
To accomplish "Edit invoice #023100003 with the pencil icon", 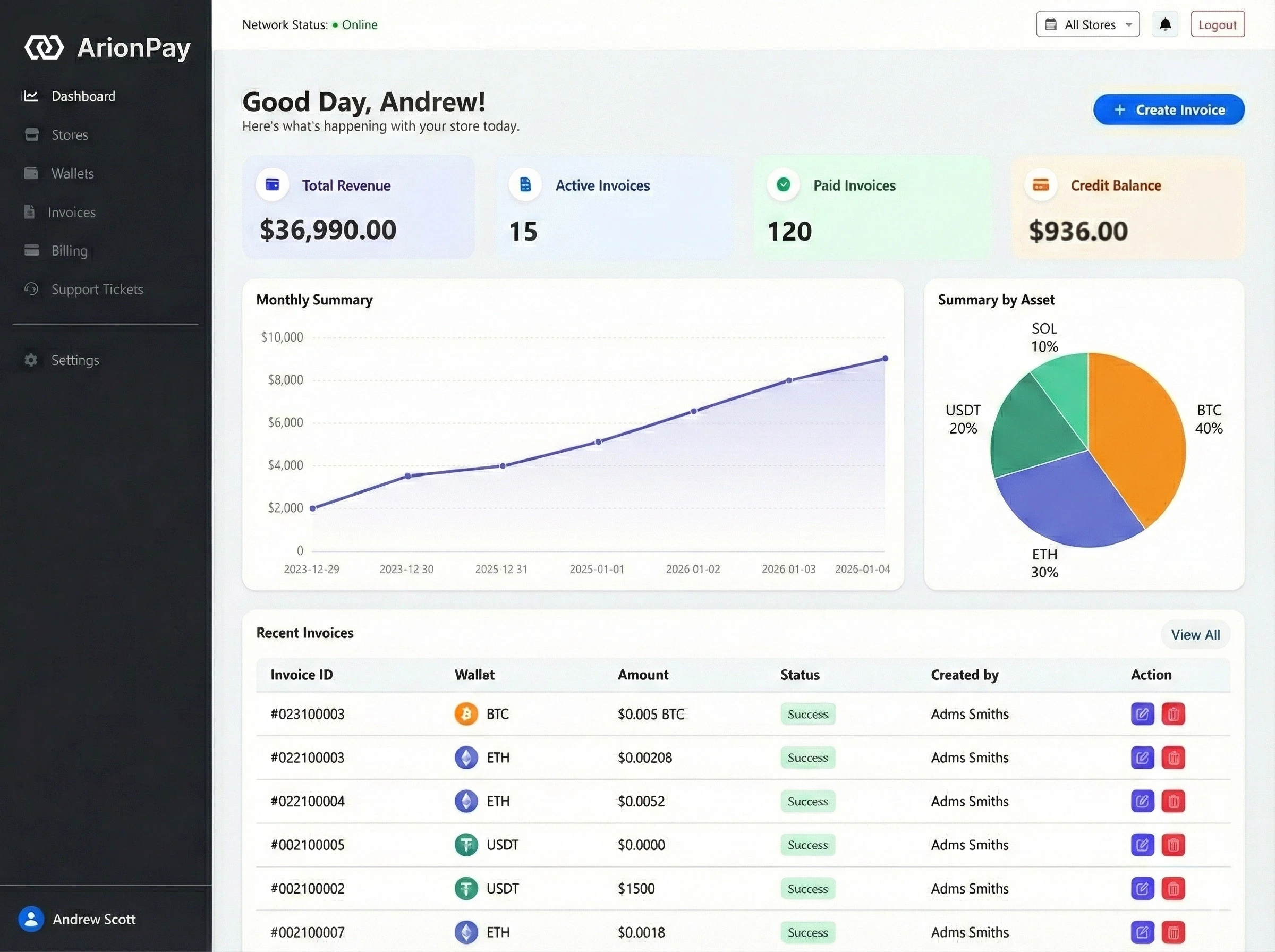I will [1143, 714].
